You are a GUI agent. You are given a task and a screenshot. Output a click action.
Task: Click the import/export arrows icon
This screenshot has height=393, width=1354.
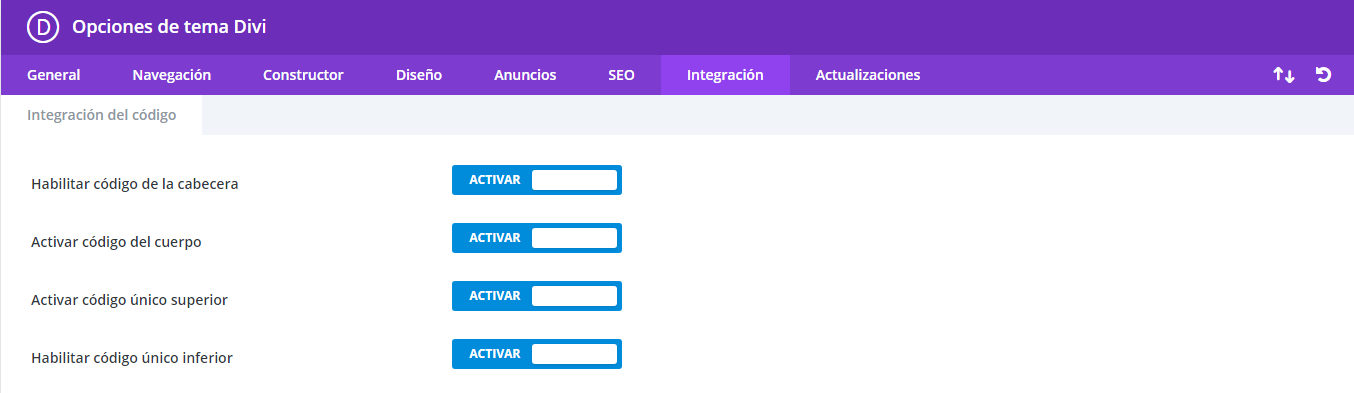1283,75
